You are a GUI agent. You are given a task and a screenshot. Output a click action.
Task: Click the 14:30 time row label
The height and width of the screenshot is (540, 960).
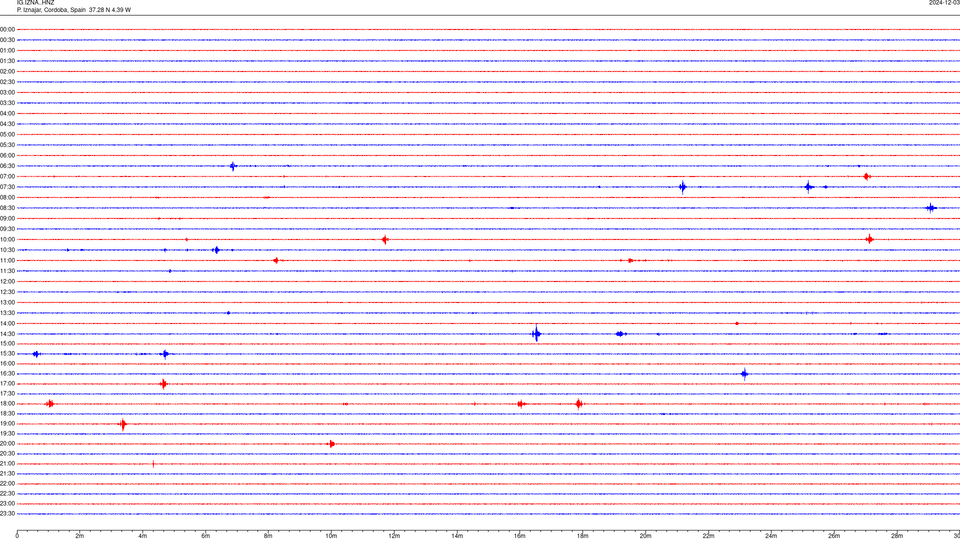pyautogui.click(x=7, y=334)
